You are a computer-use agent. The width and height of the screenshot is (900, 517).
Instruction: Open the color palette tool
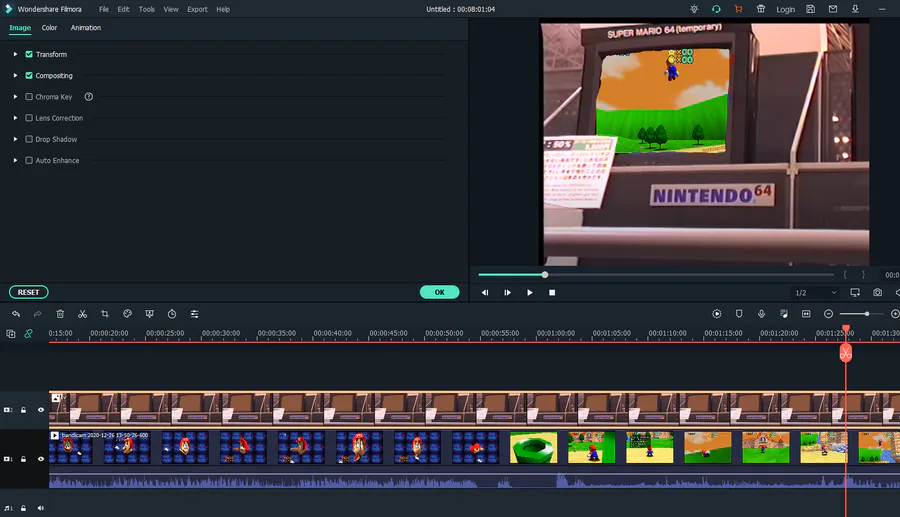click(x=127, y=314)
